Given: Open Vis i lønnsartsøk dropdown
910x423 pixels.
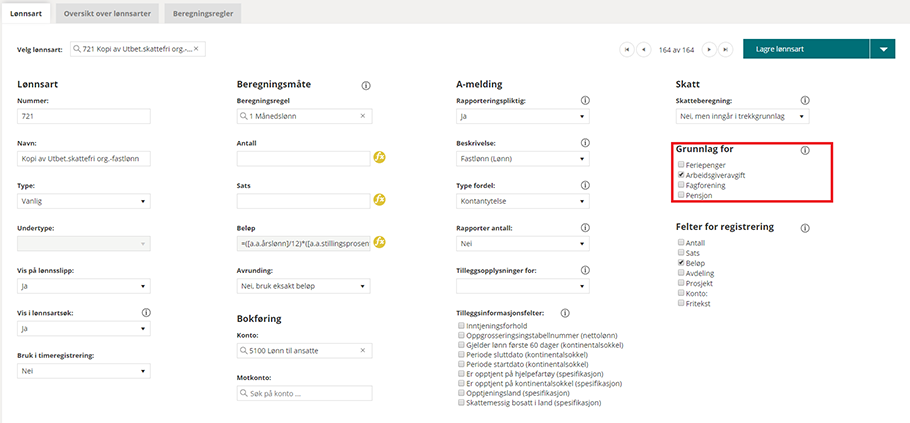Looking at the screenshot, I should click(x=84, y=328).
